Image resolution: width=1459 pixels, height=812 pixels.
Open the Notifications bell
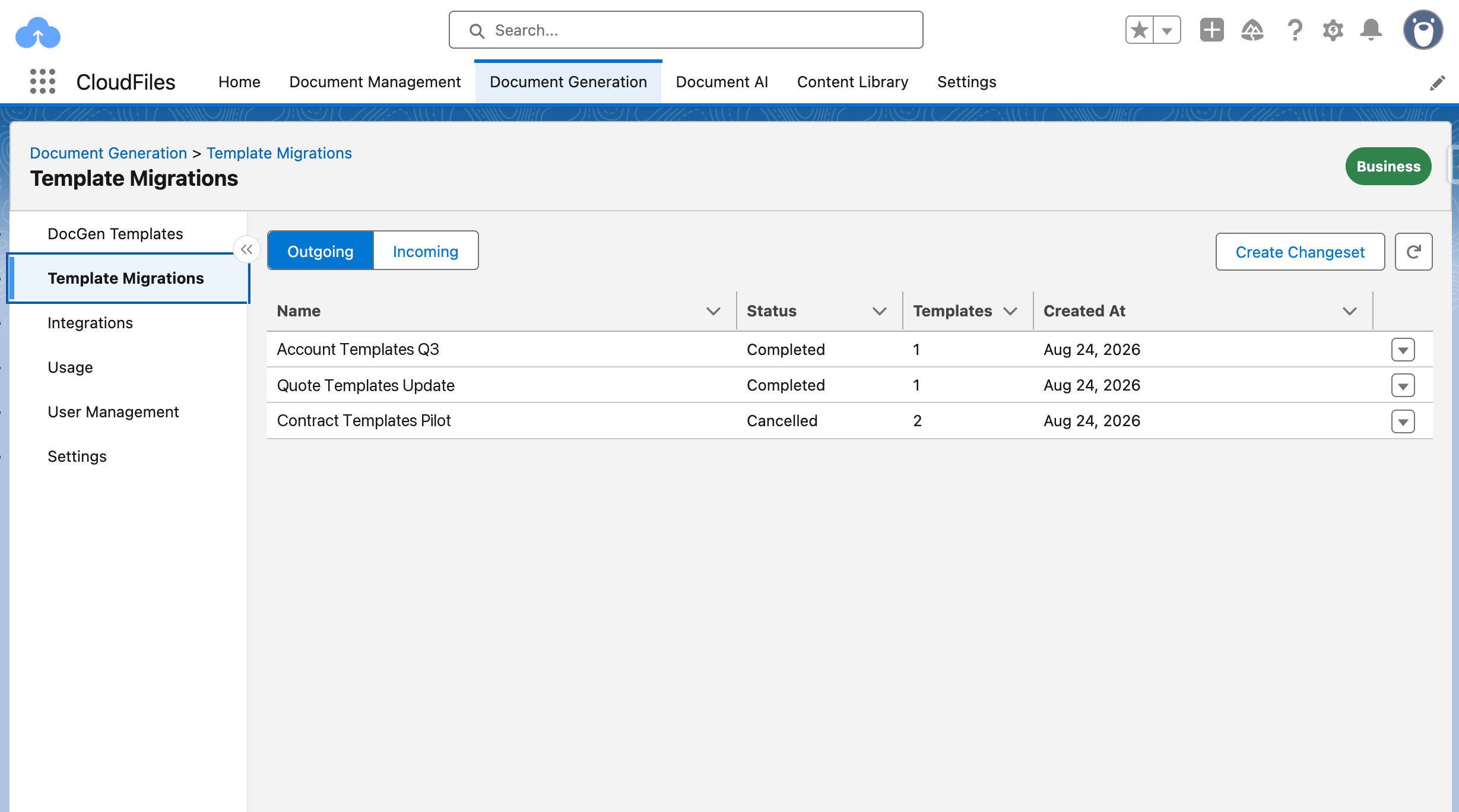[x=1371, y=30]
